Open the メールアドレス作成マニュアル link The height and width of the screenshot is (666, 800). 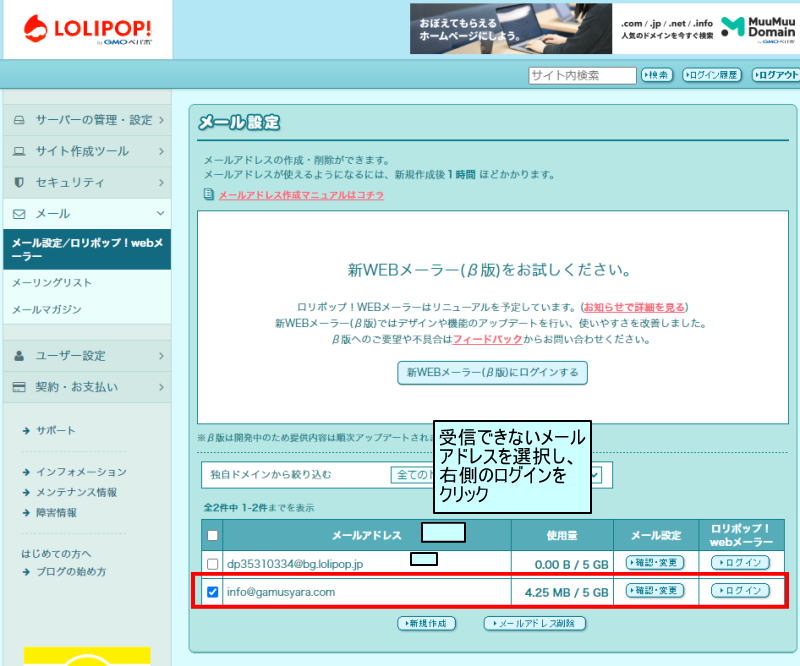point(300,195)
